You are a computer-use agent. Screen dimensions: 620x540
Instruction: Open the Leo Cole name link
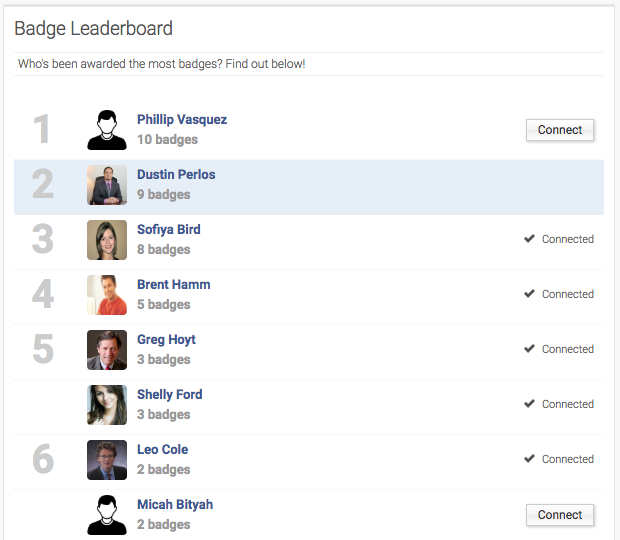[x=163, y=449]
